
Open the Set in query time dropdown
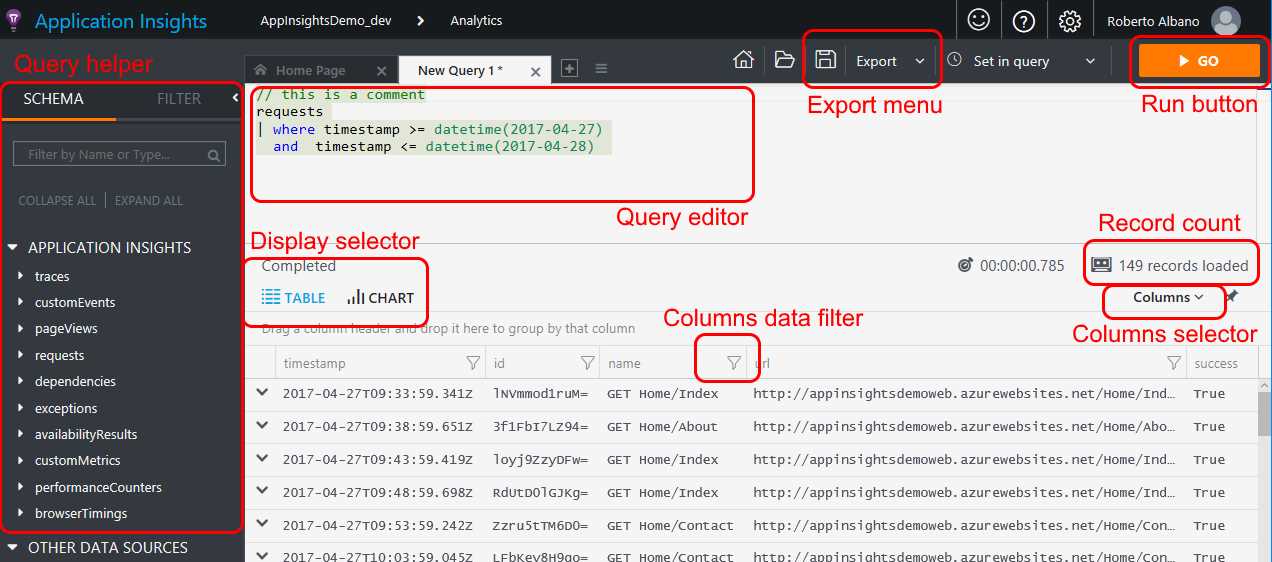click(x=1022, y=61)
